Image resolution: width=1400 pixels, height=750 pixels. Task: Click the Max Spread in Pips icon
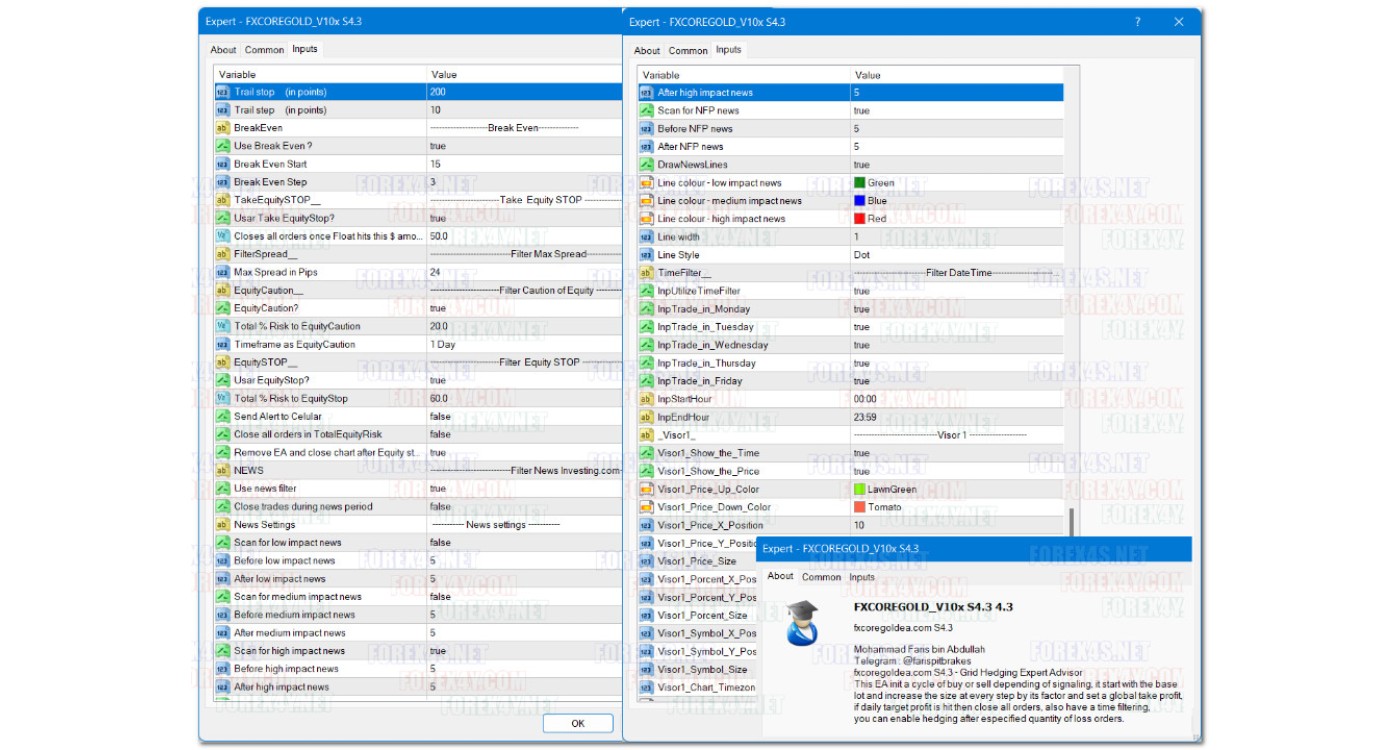pyautogui.click(x=222, y=272)
